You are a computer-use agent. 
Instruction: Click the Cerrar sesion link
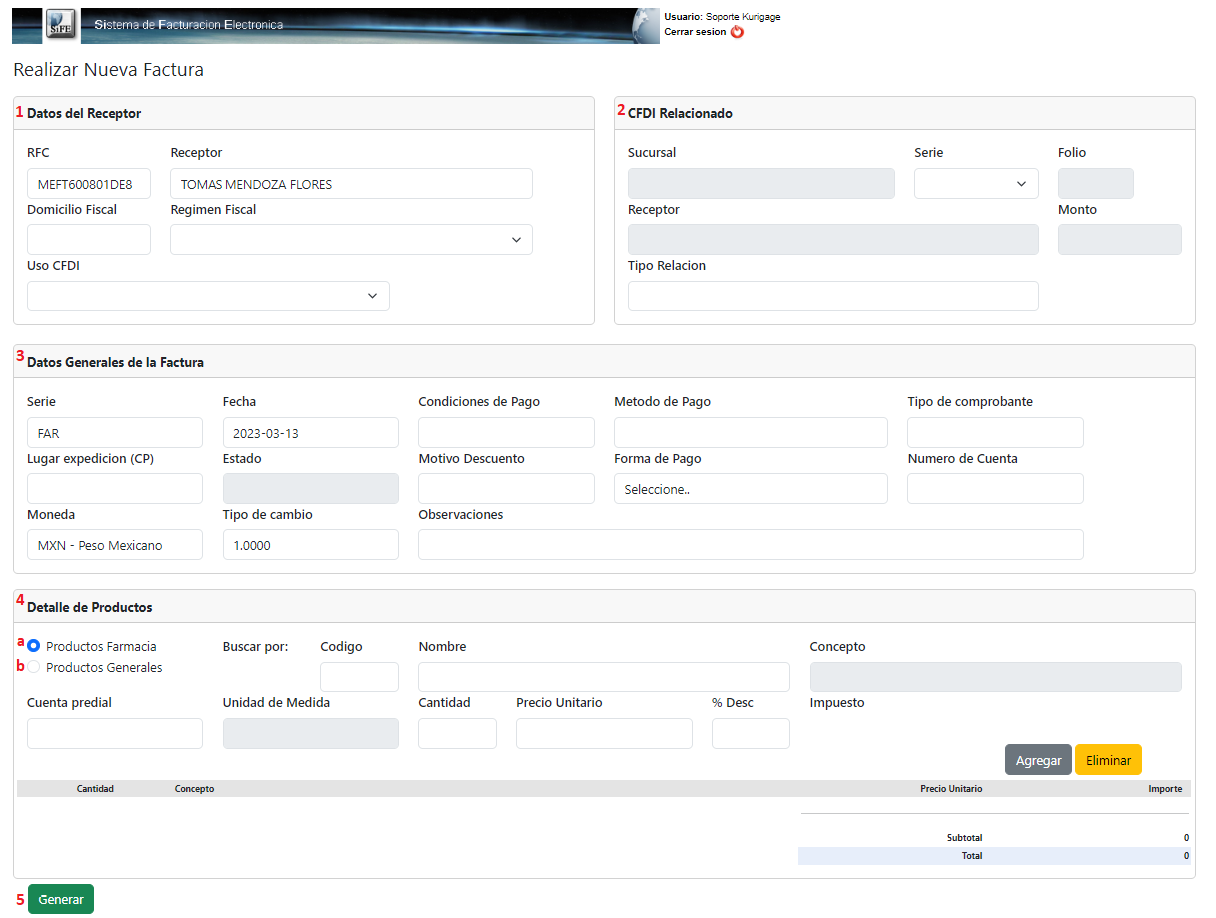click(x=695, y=32)
